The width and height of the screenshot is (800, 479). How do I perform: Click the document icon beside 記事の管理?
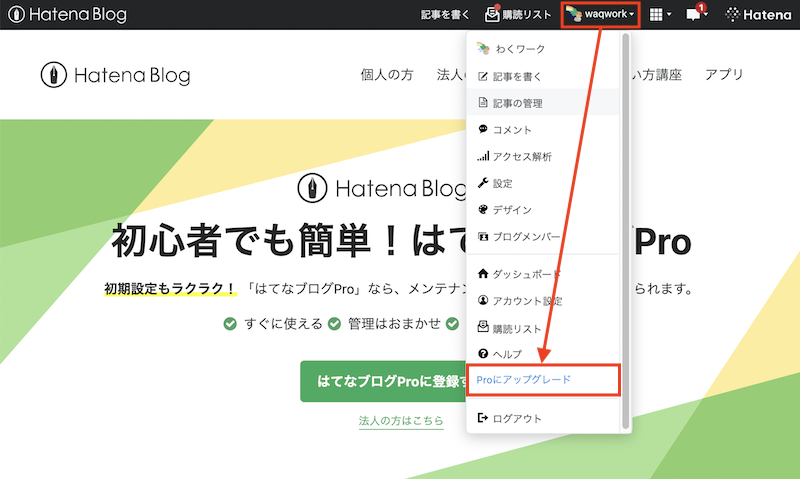coord(483,103)
